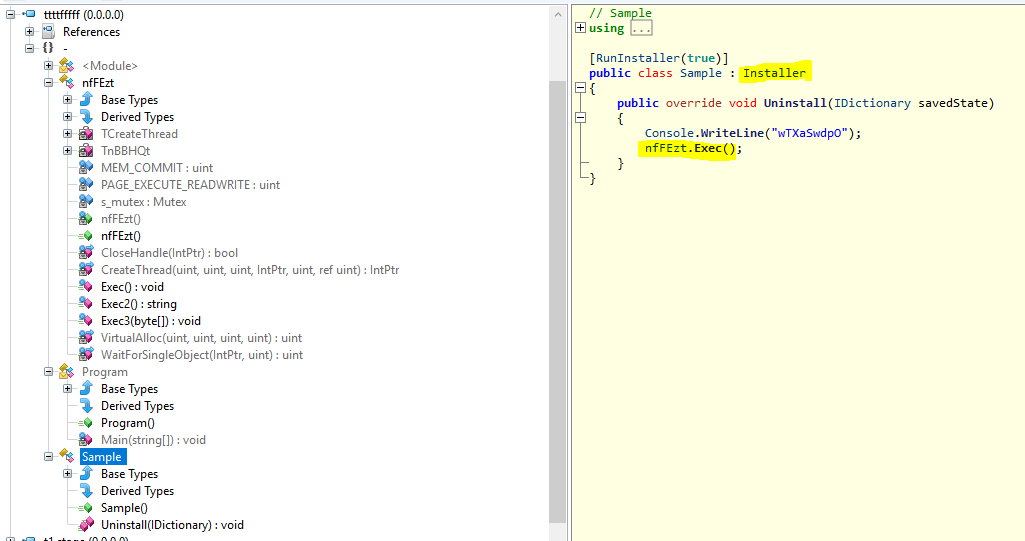This screenshot has width=1025, height=541.
Task: Select Uninstall(IDictionary) : void tree item
Action: tap(172, 524)
